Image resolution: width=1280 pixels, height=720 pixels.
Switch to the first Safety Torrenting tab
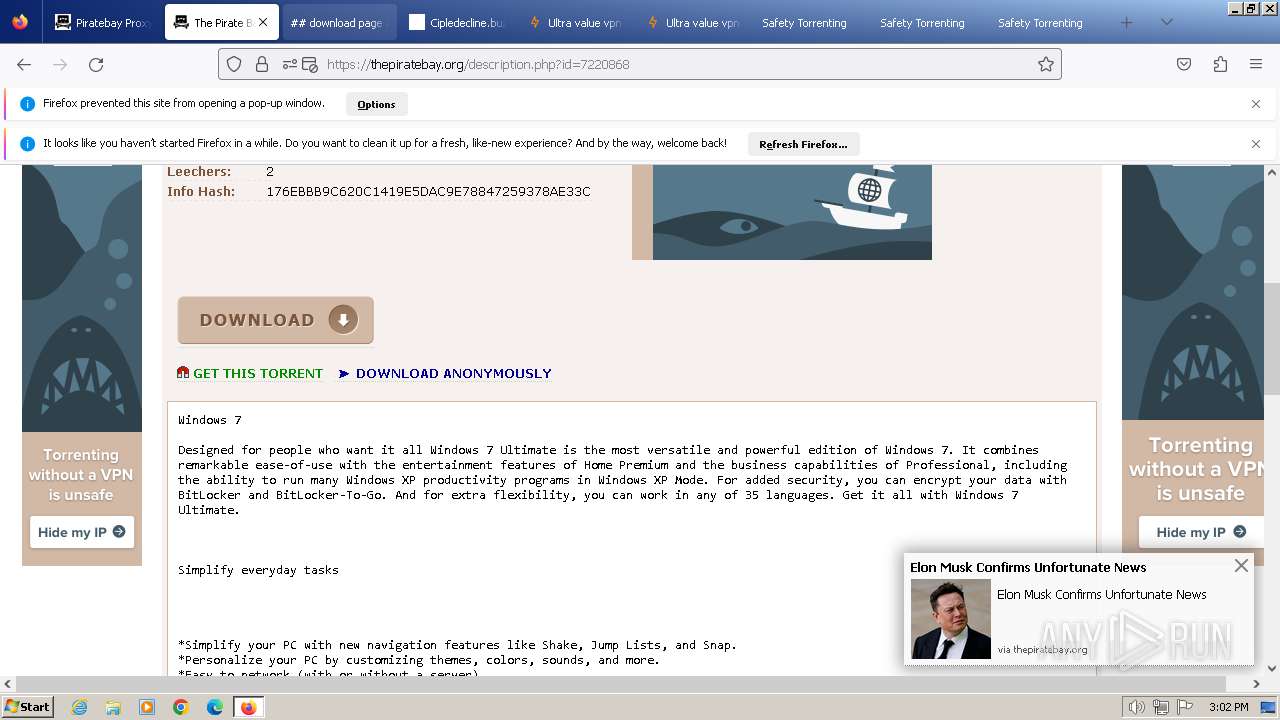pos(811,22)
